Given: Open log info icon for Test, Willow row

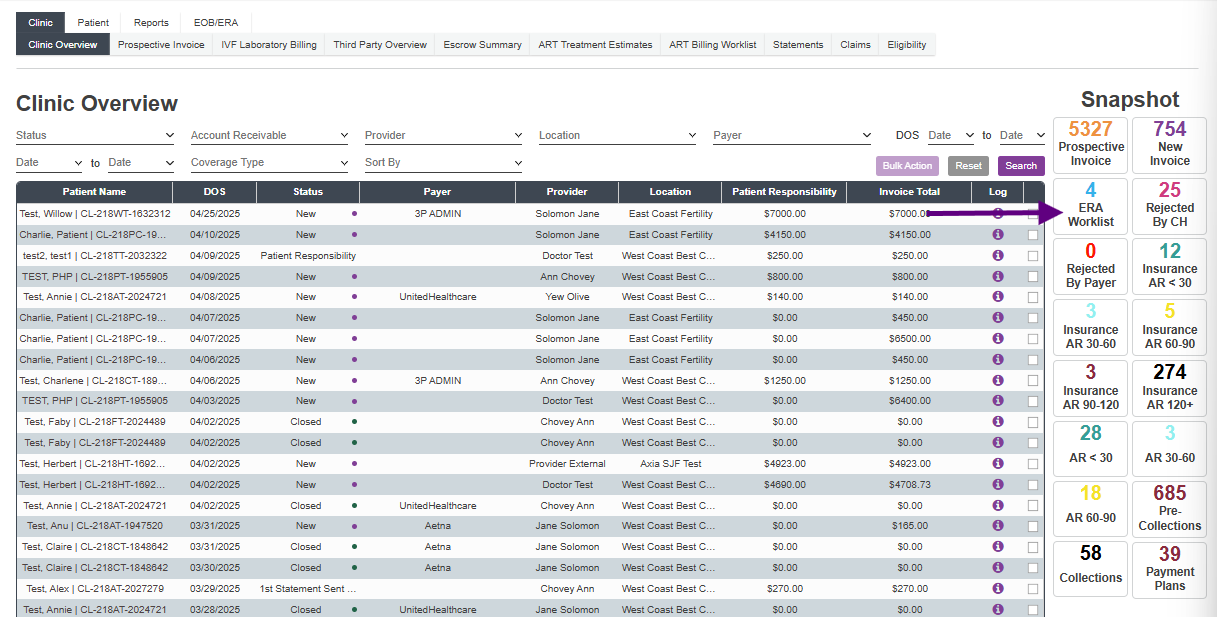Looking at the screenshot, I should (x=997, y=214).
